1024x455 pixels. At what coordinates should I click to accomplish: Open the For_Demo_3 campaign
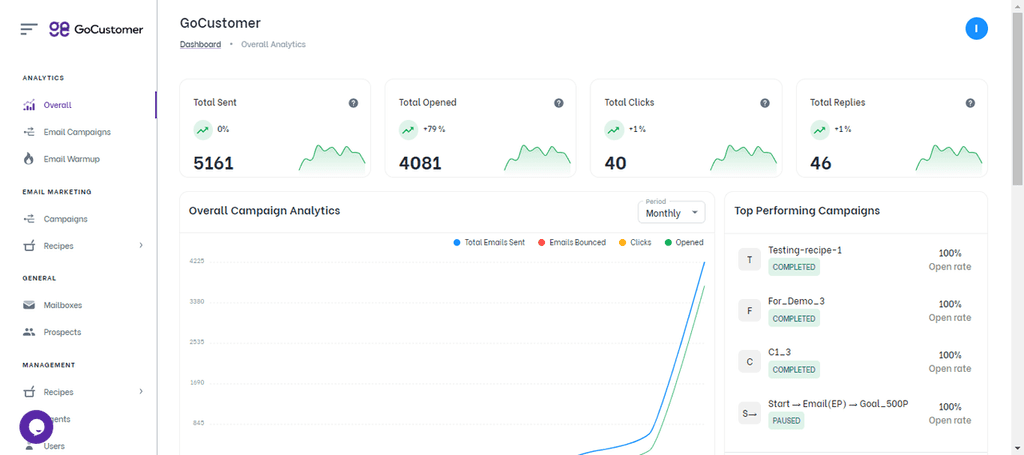coord(796,301)
